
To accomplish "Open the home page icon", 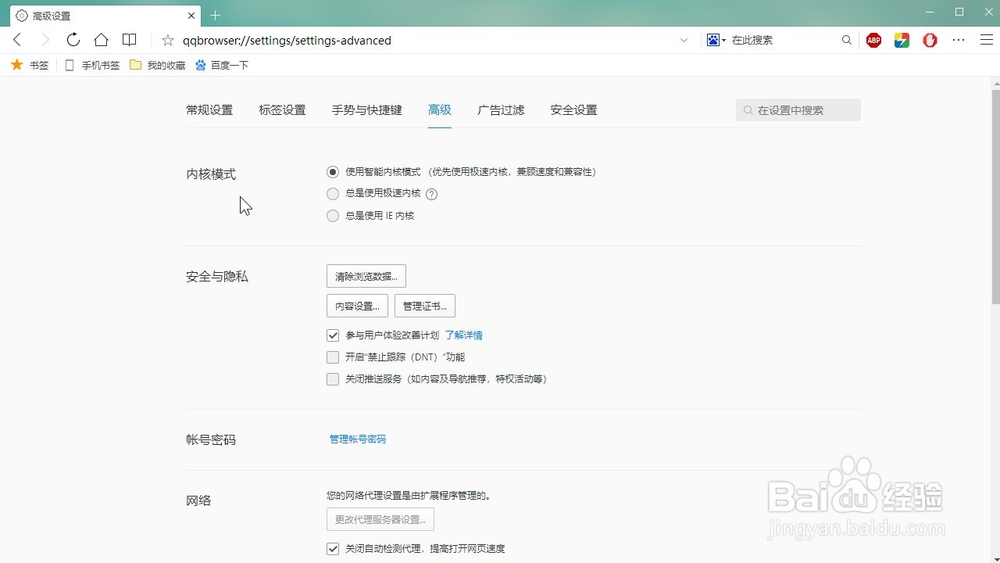I will click(101, 40).
